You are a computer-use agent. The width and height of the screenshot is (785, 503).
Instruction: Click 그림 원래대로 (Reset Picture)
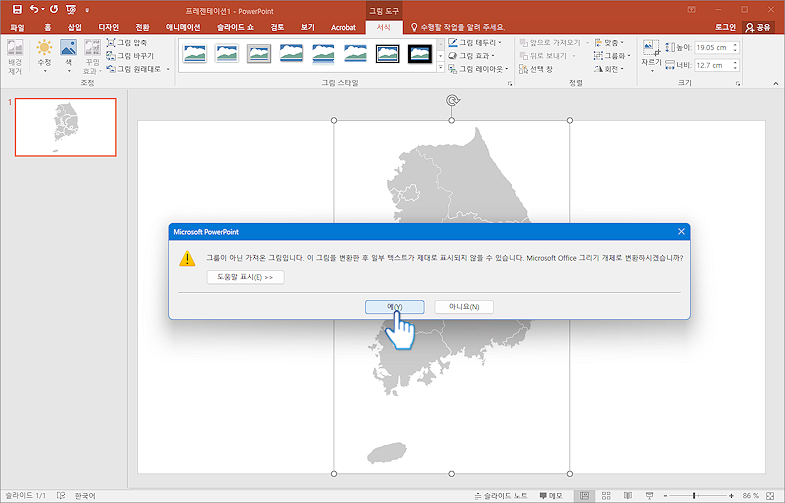[x=134, y=69]
